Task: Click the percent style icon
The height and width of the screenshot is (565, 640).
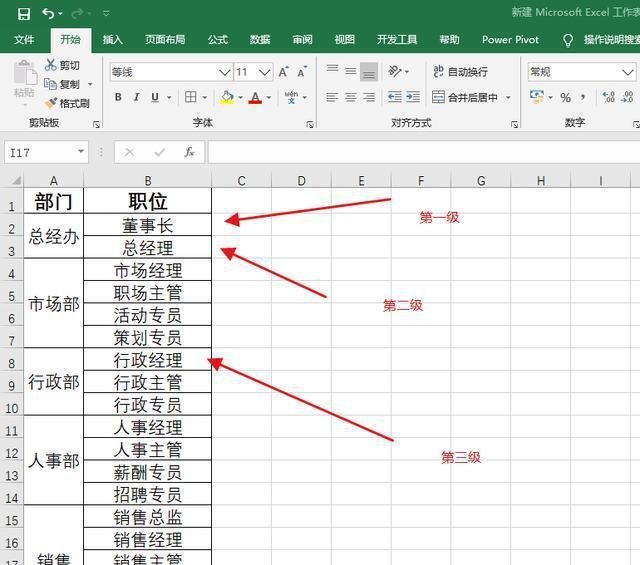Action: [565, 97]
